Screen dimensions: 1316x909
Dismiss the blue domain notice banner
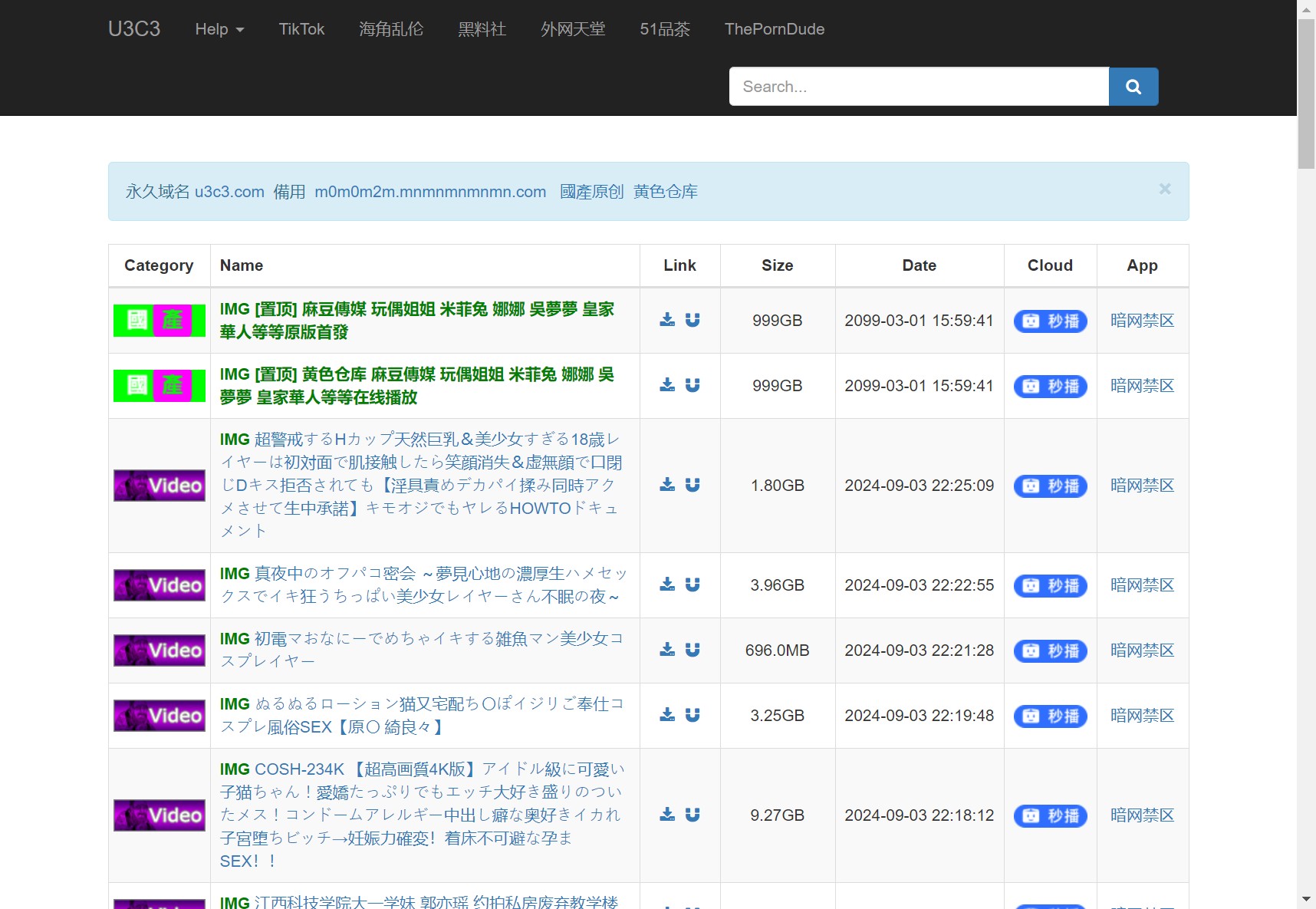(x=1164, y=189)
